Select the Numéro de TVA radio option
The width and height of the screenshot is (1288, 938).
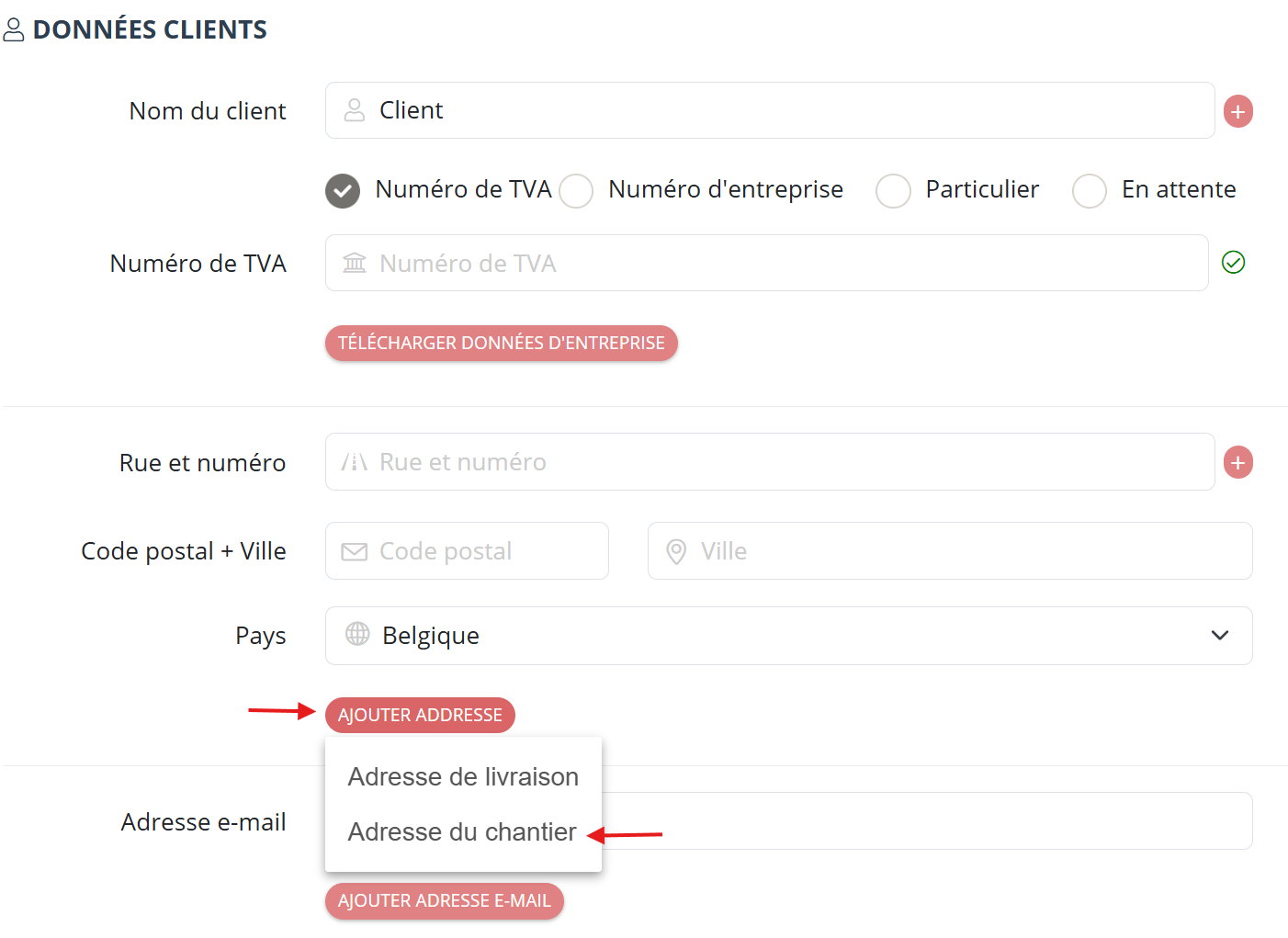tap(343, 191)
